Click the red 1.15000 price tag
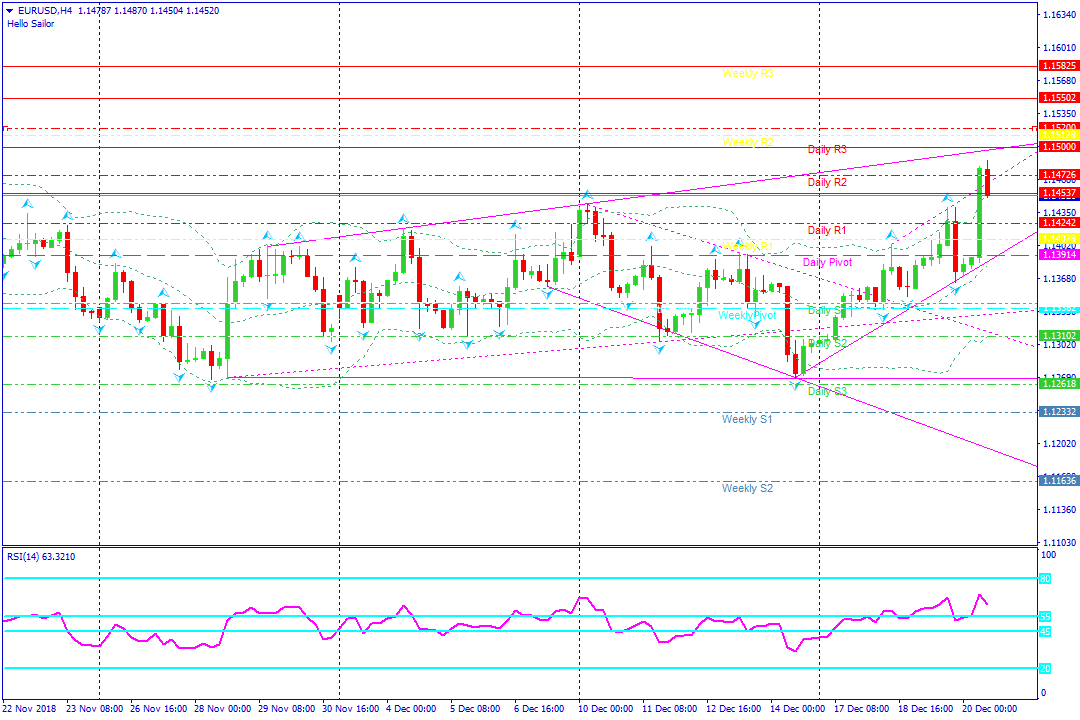 1059,147
